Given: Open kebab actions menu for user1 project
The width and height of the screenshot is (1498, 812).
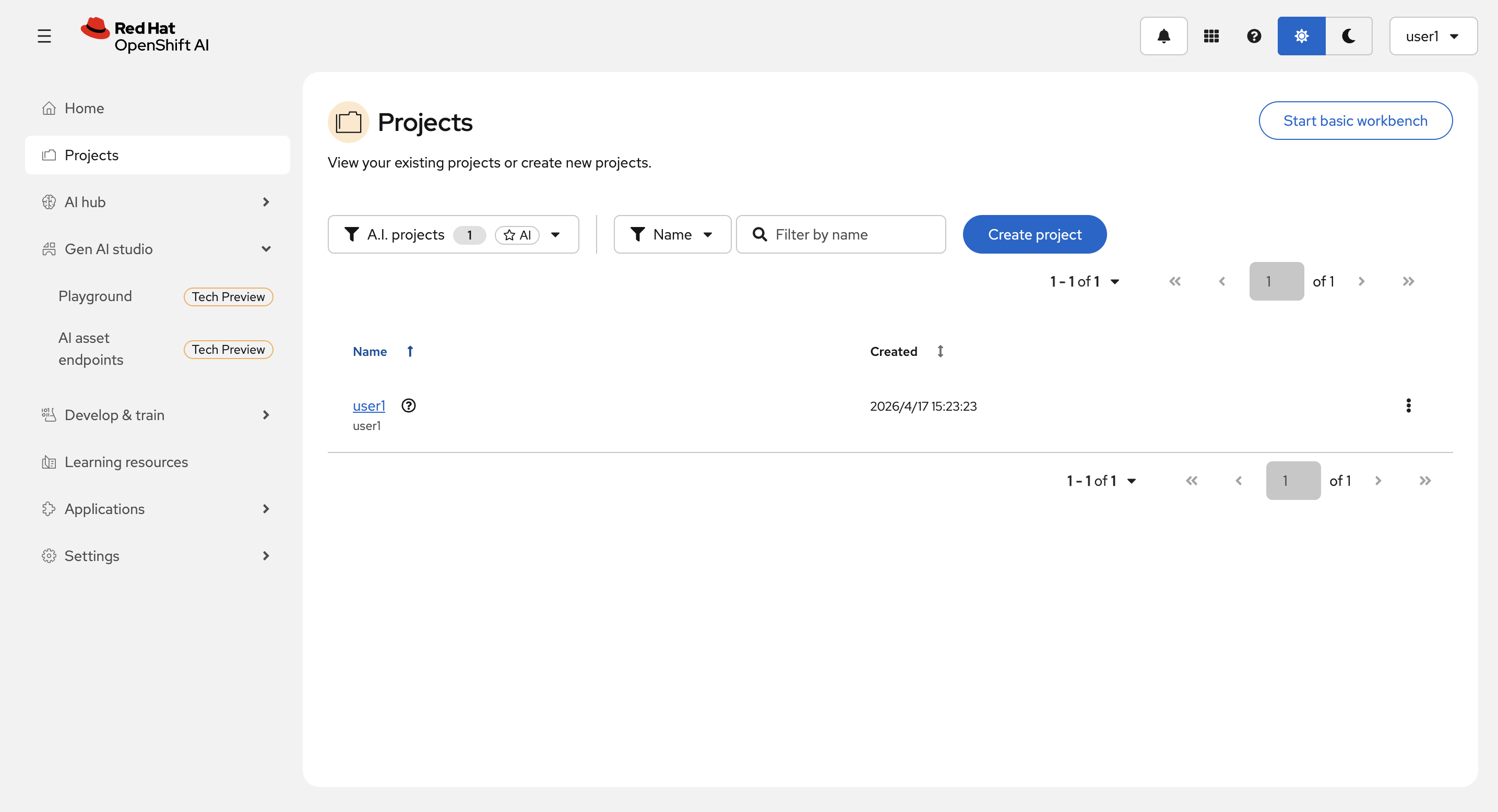Looking at the screenshot, I should (1408, 405).
